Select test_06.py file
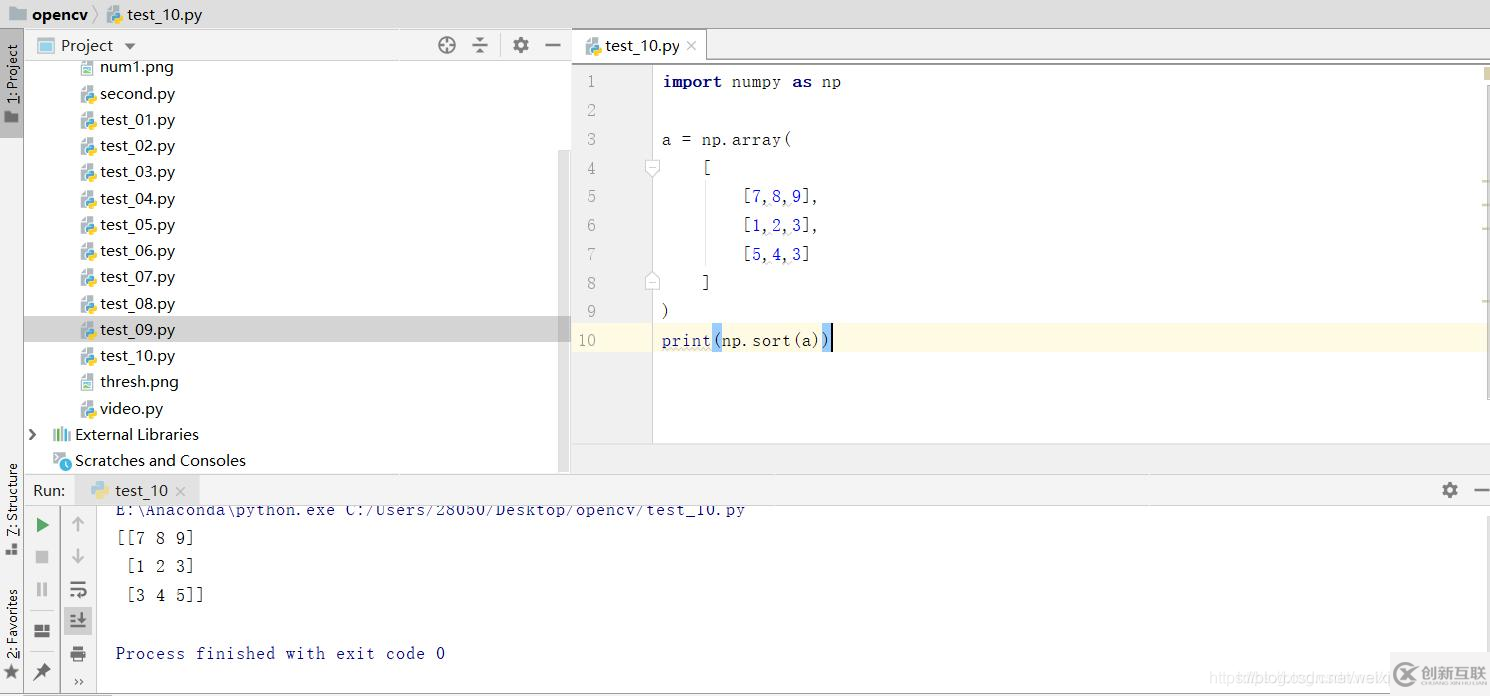The width and height of the screenshot is (1490, 696). [137, 250]
